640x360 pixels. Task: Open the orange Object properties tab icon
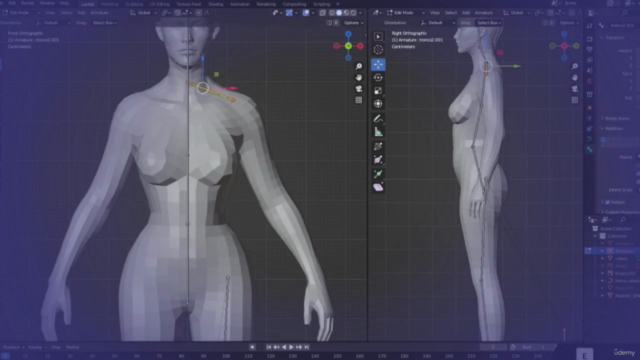[x=590, y=108]
